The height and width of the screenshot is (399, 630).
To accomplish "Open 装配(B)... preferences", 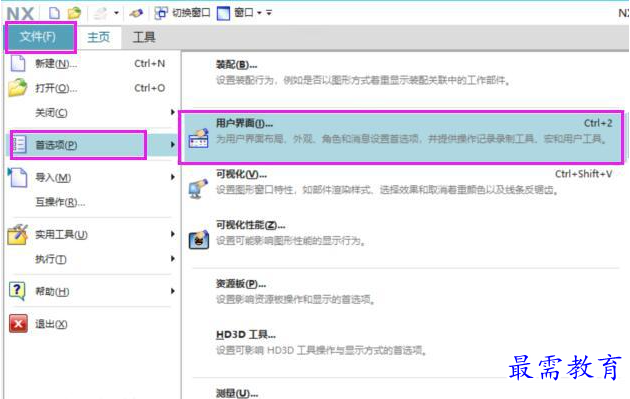I will [236, 65].
